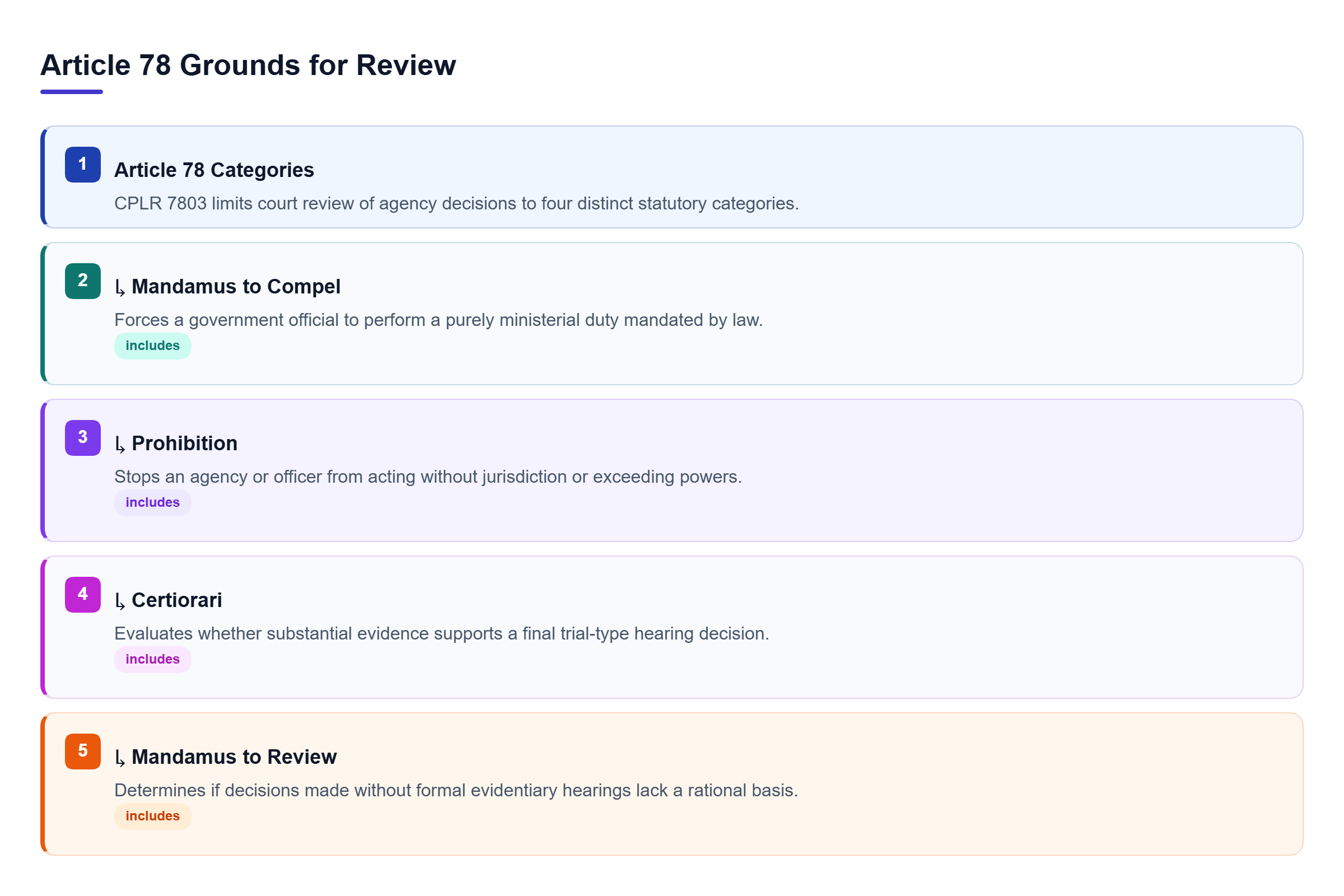
Task: Click the CPLR 7803 description text
Action: click(x=456, y=203)
